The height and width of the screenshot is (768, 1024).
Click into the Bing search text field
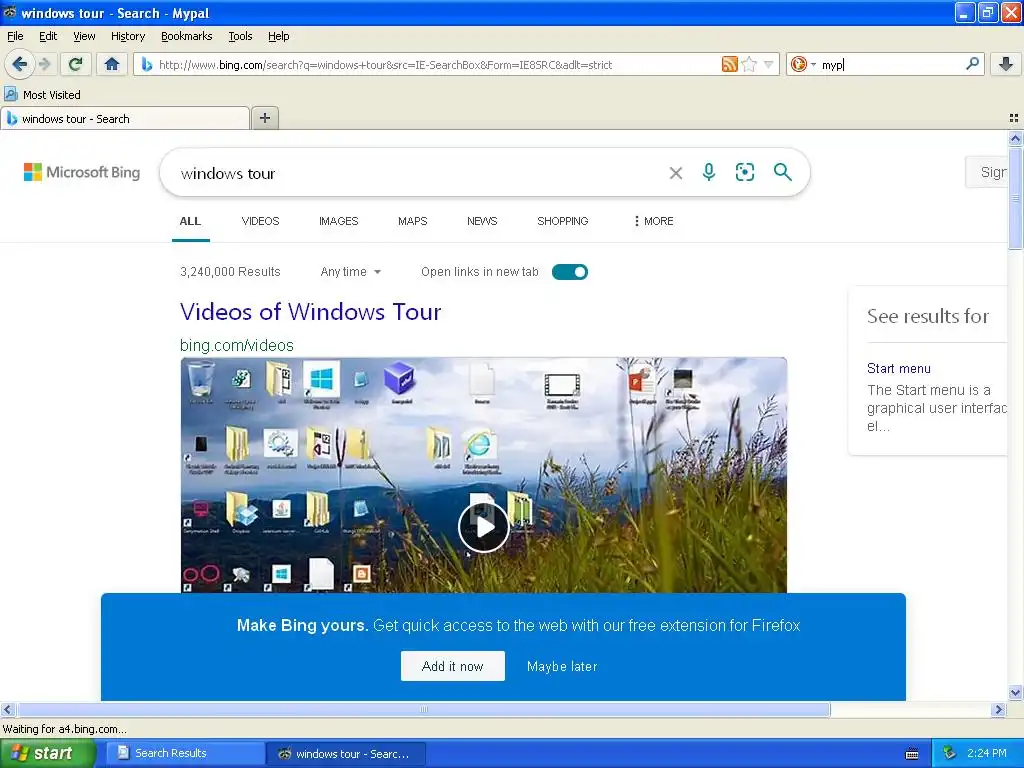(x=418, y=173)
